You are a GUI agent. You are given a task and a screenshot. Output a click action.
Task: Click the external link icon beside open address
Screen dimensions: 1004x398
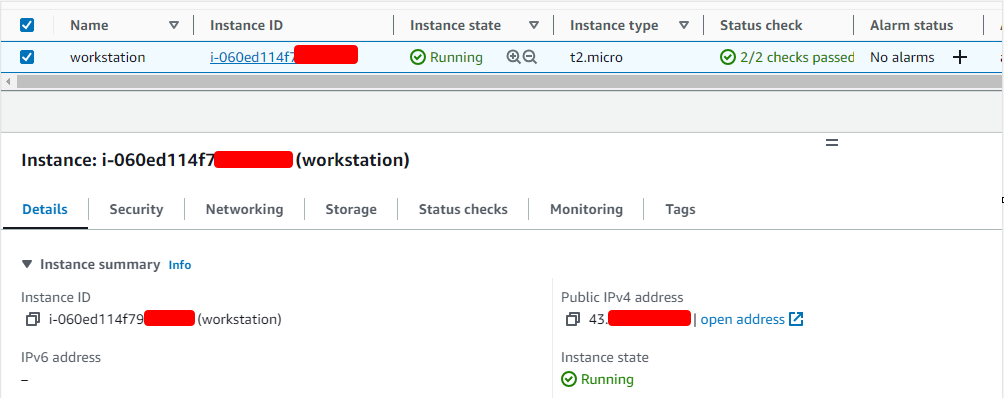[x=796, y=319]
